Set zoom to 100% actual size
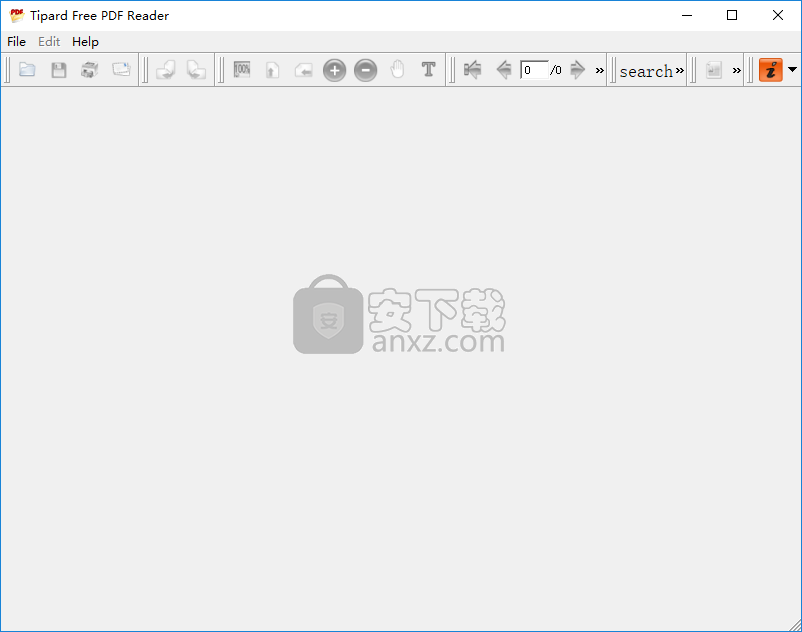Screen dimensions: 802x632 241,70
